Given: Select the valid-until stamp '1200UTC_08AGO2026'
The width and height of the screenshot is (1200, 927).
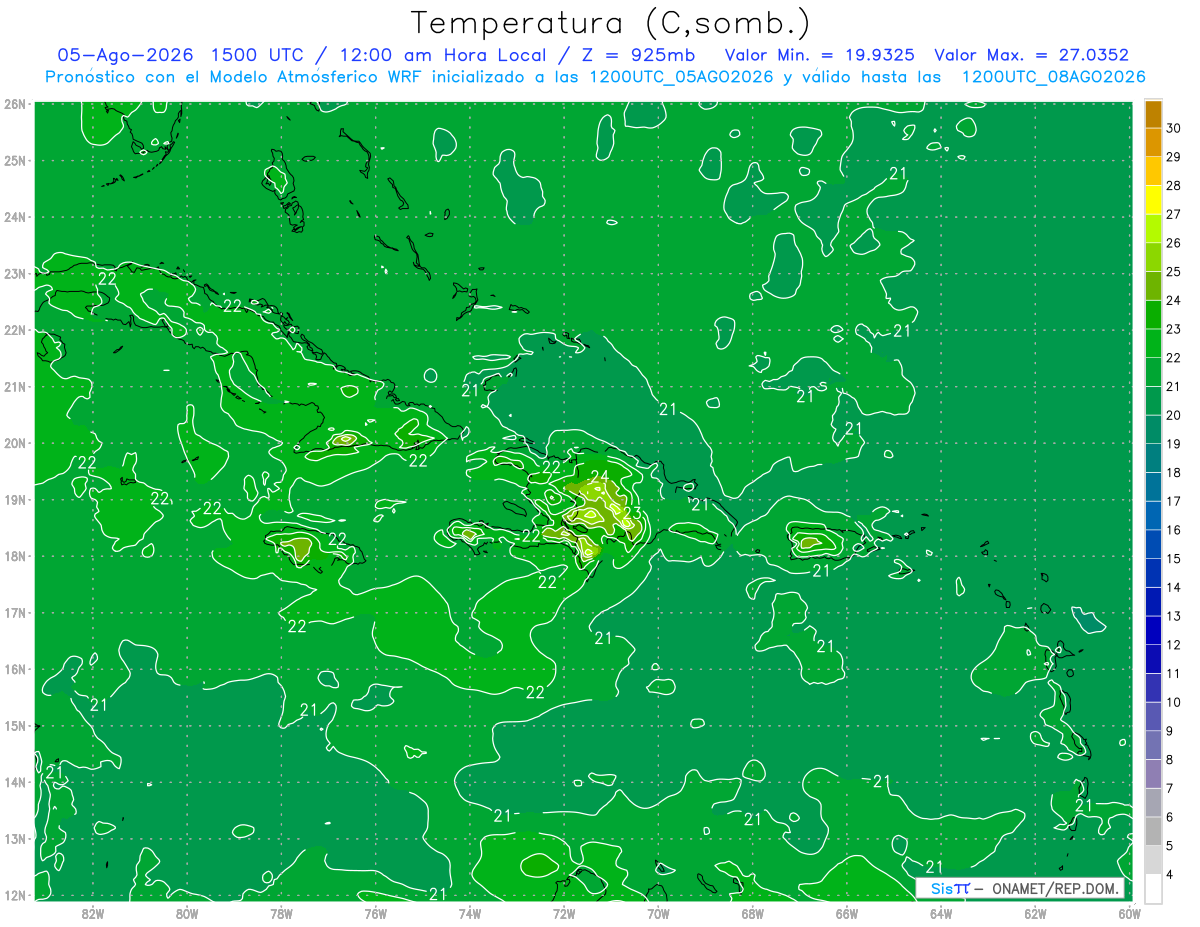Looking at the screenshot, I should (x=1053, y=77).
